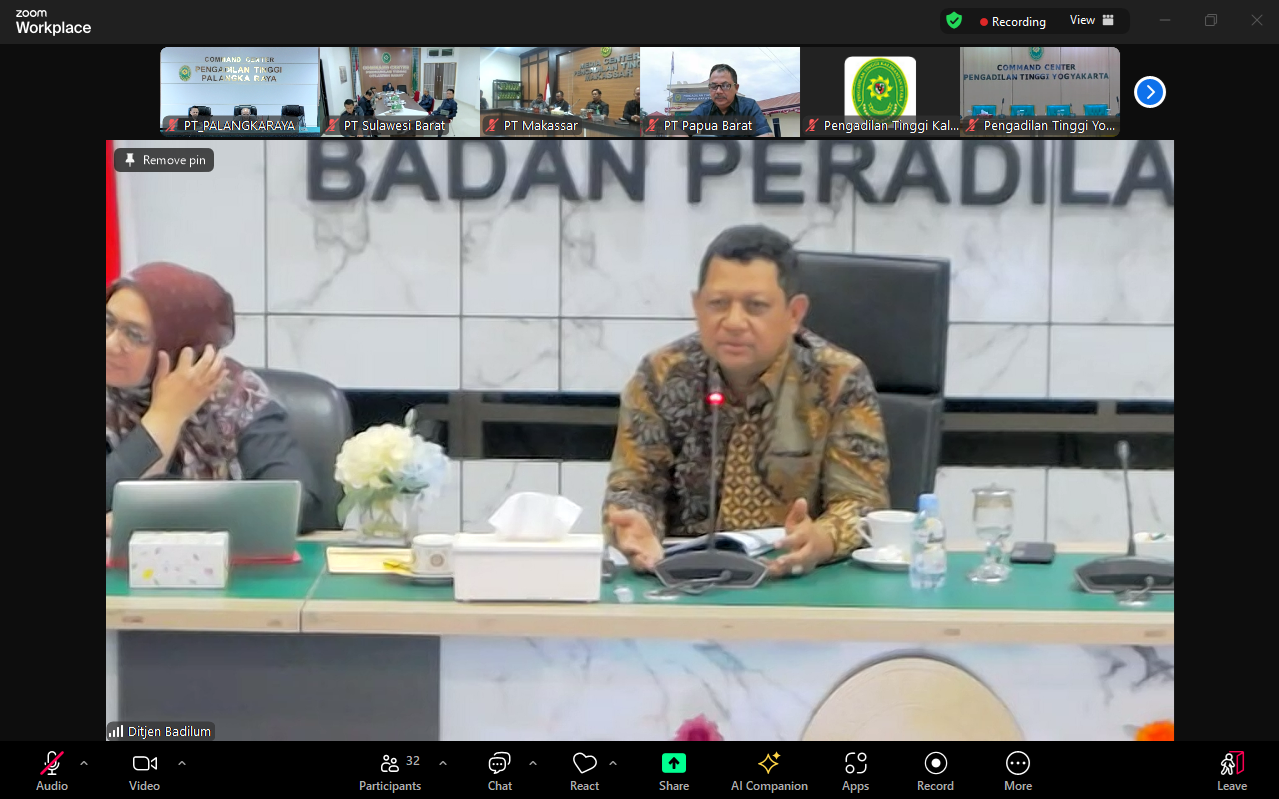Expand the Participants options arrow
Image resolution: width=1279 pixels, height=799 pixels.
pyautogui.click(x=443, y=763)
